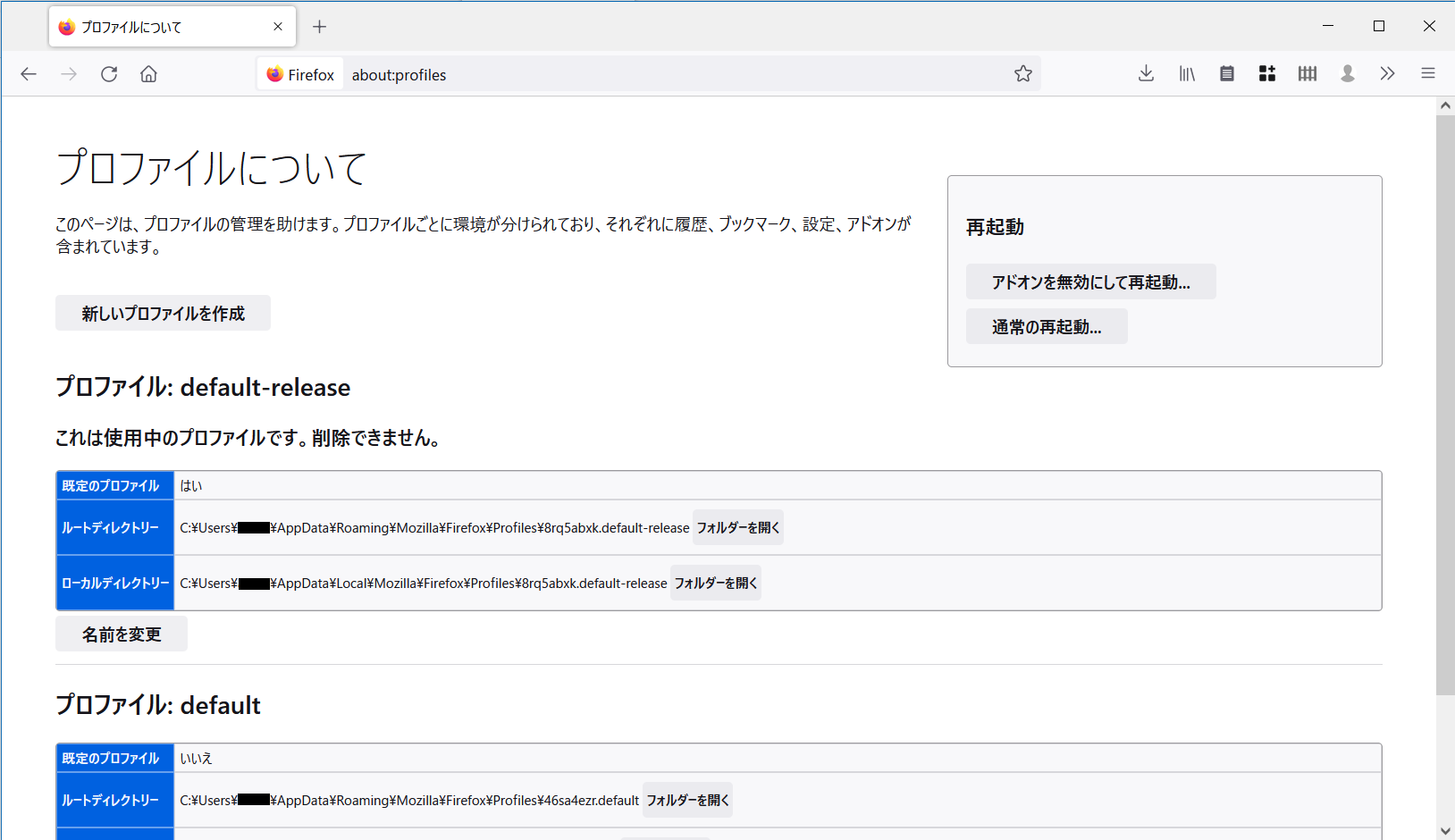Click 新しいプロファイルを作成 button

point(163,313)
